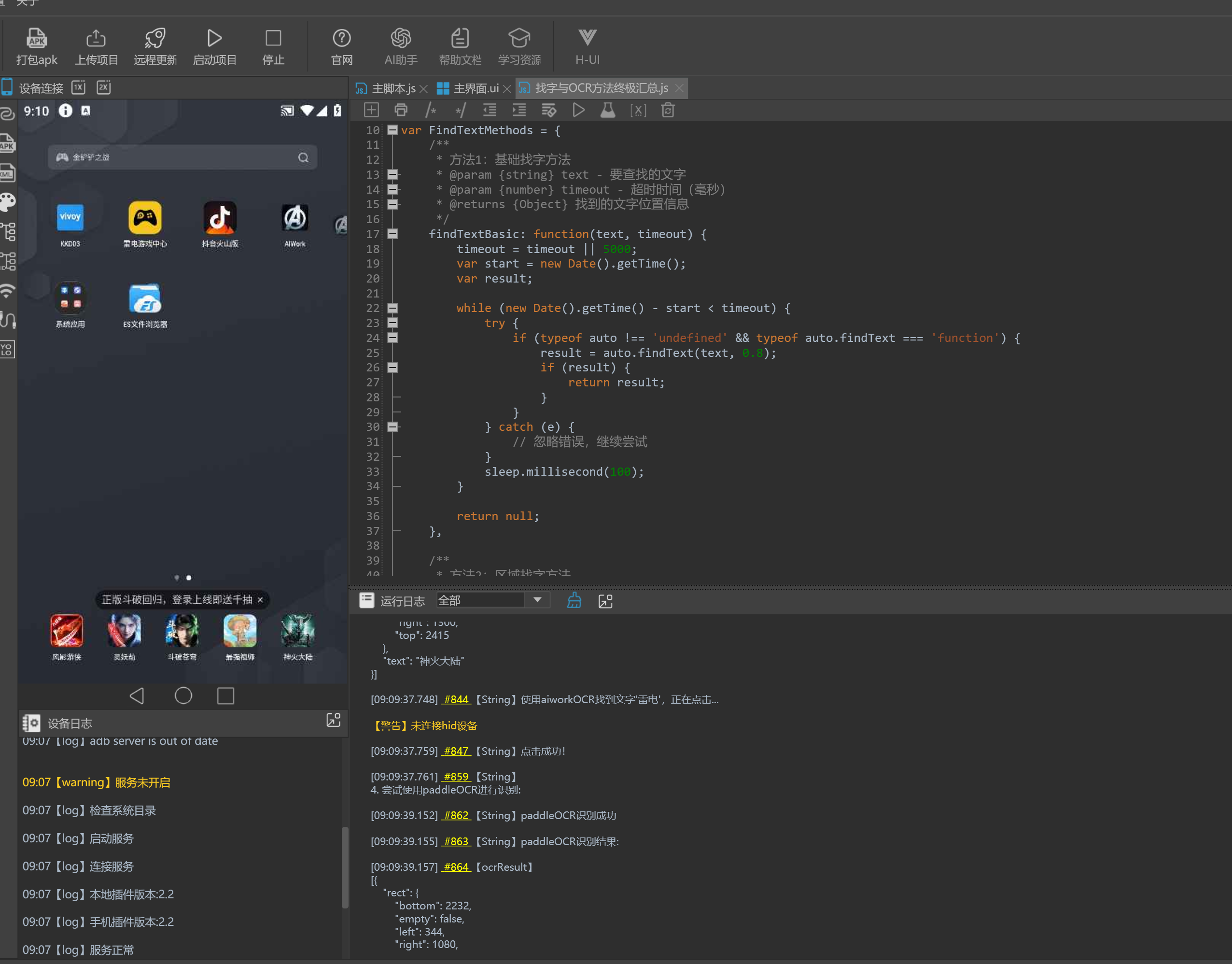
Task: Click the print icon in the editor toolbar
Action: (401, 110)
